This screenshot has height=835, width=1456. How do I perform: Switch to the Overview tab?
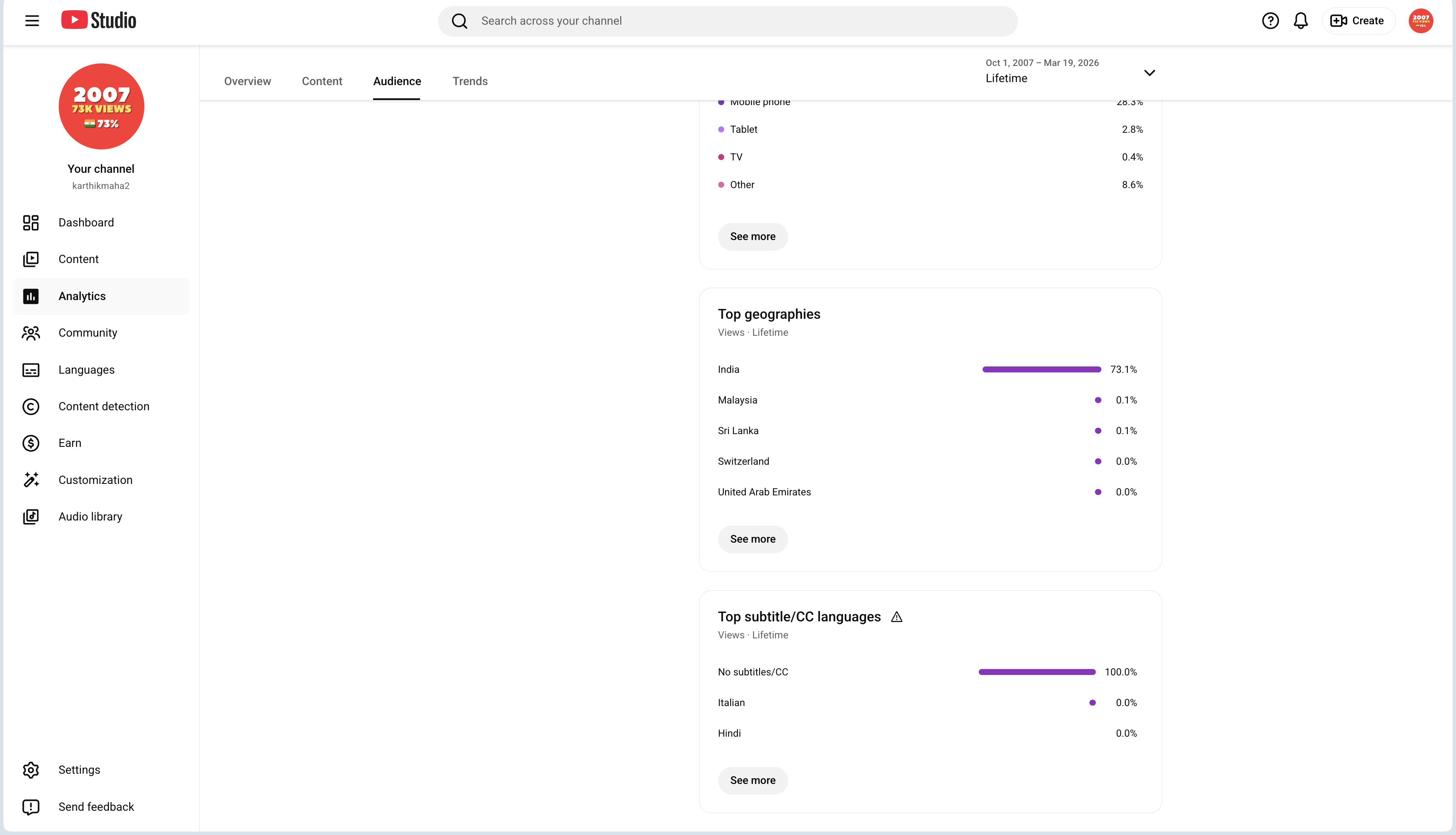[x=247, y=81]
